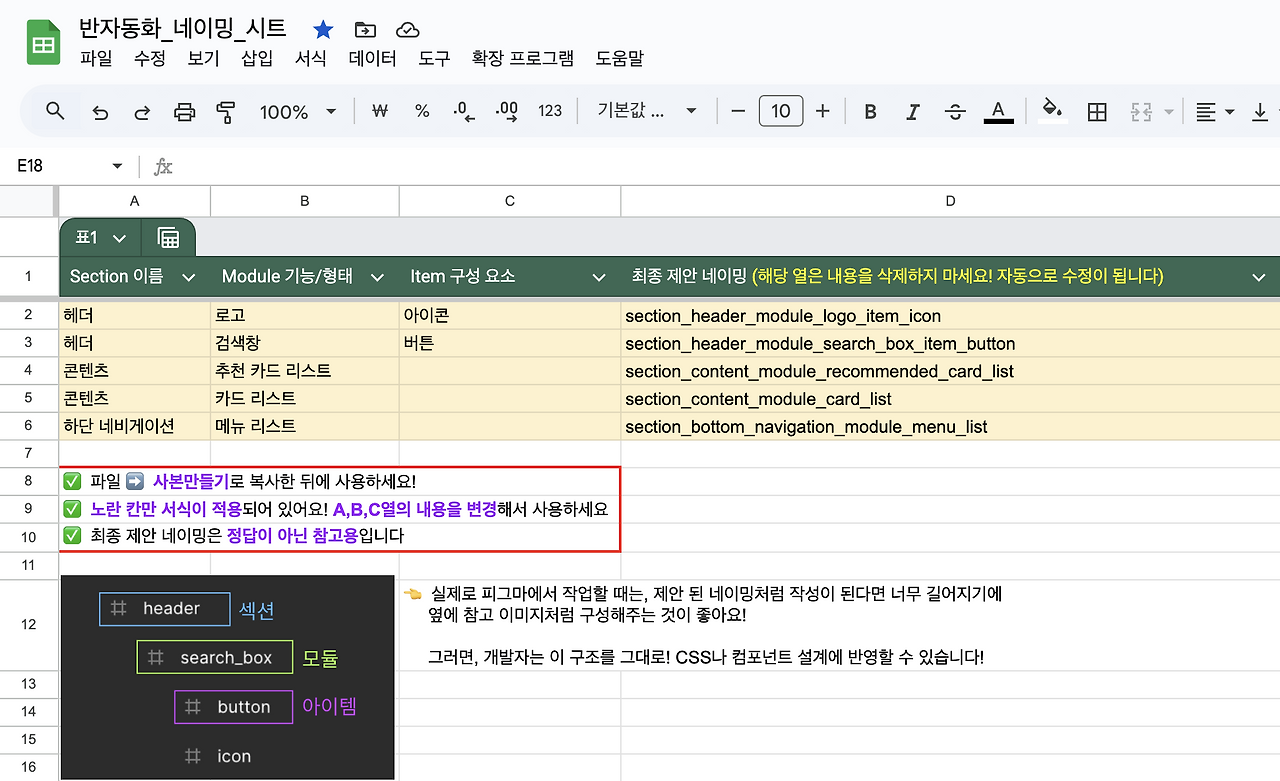Image resolution: width=1280 pixels, height=781 pixels.
Task: Open the borders menu
Action: click(1096, 111)
